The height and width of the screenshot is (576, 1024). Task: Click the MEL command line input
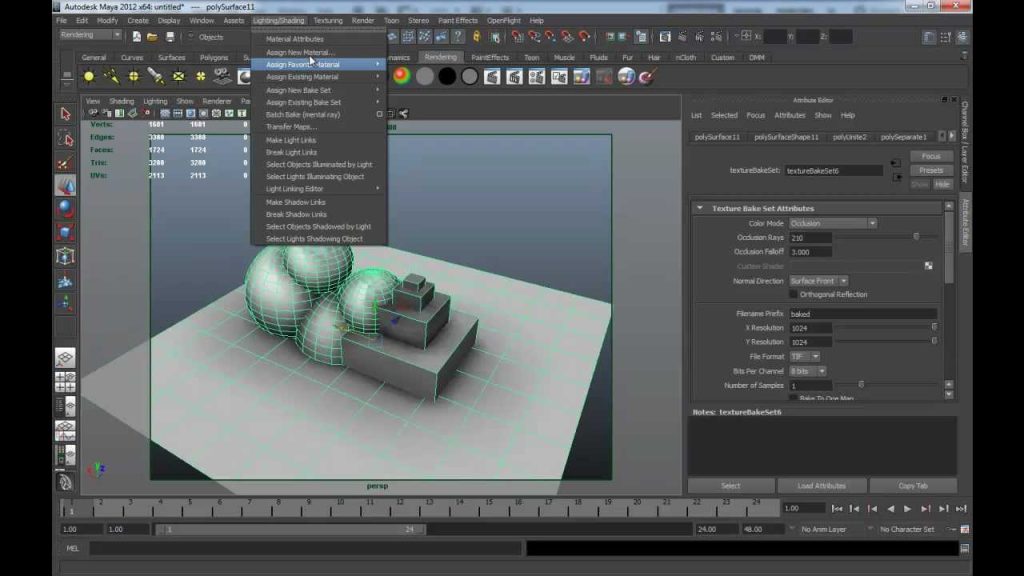coord(306,549)
